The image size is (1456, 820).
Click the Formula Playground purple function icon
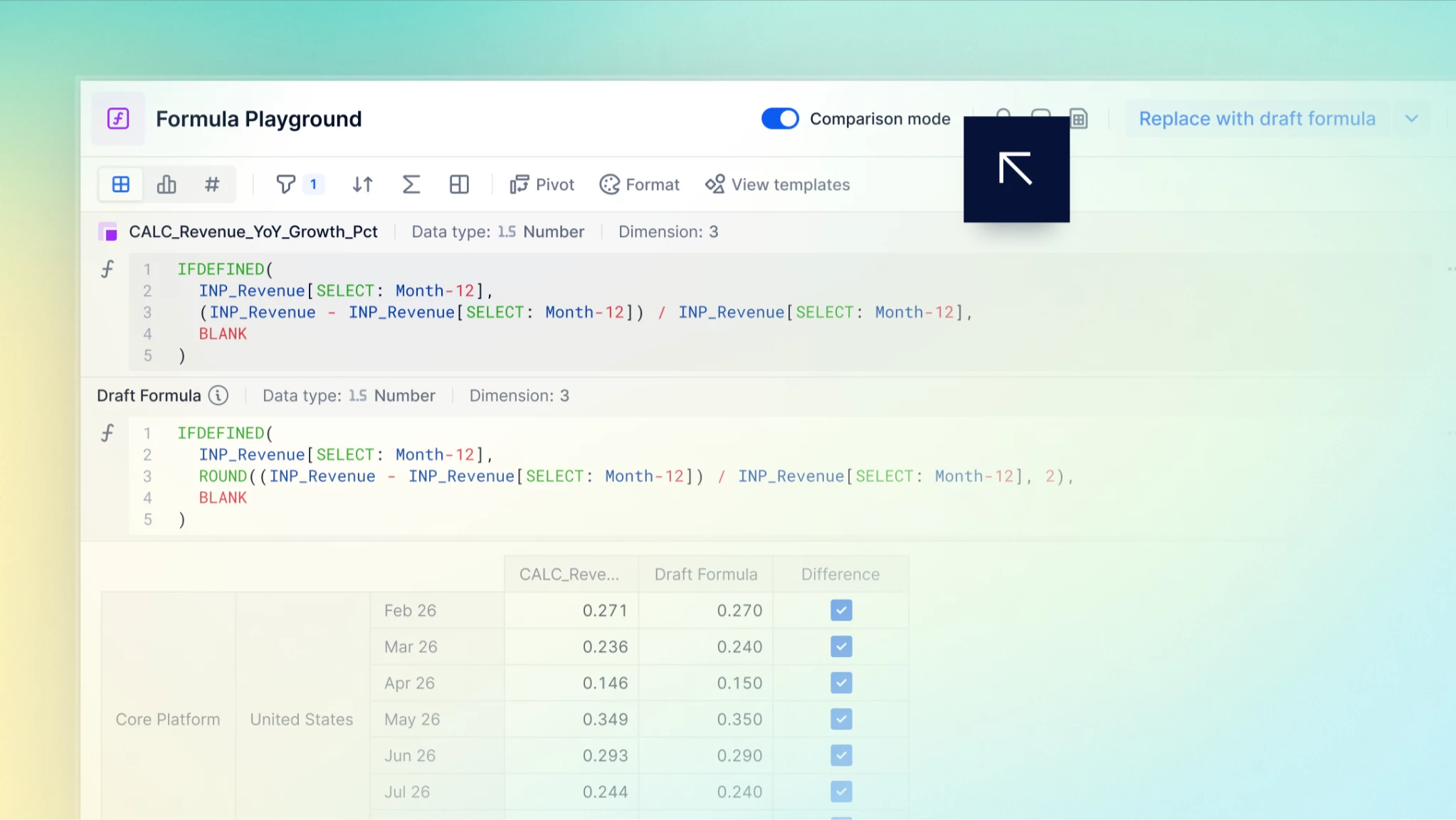coord(118,118)
